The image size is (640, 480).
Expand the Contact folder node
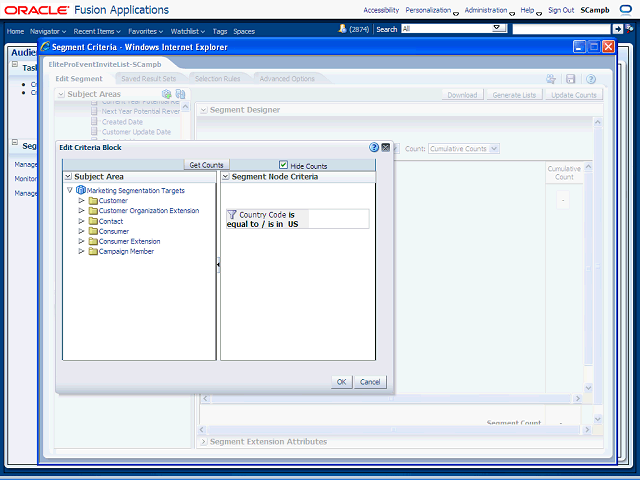click(x=81, y=221)
